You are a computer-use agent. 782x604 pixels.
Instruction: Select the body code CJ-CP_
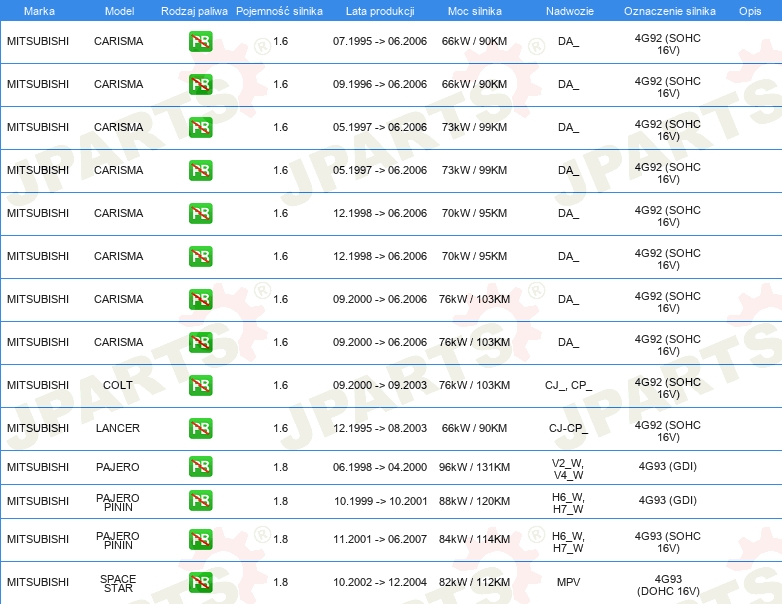(568, 428)
